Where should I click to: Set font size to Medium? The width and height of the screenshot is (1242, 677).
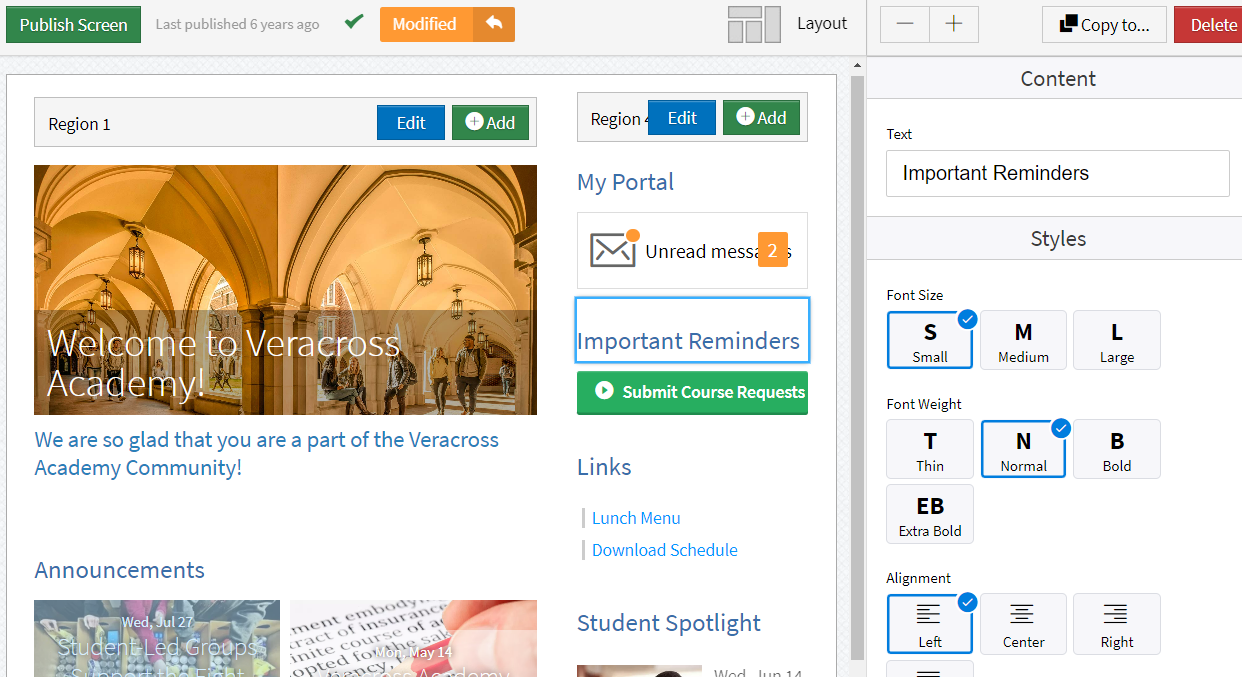pos(1023,340)
